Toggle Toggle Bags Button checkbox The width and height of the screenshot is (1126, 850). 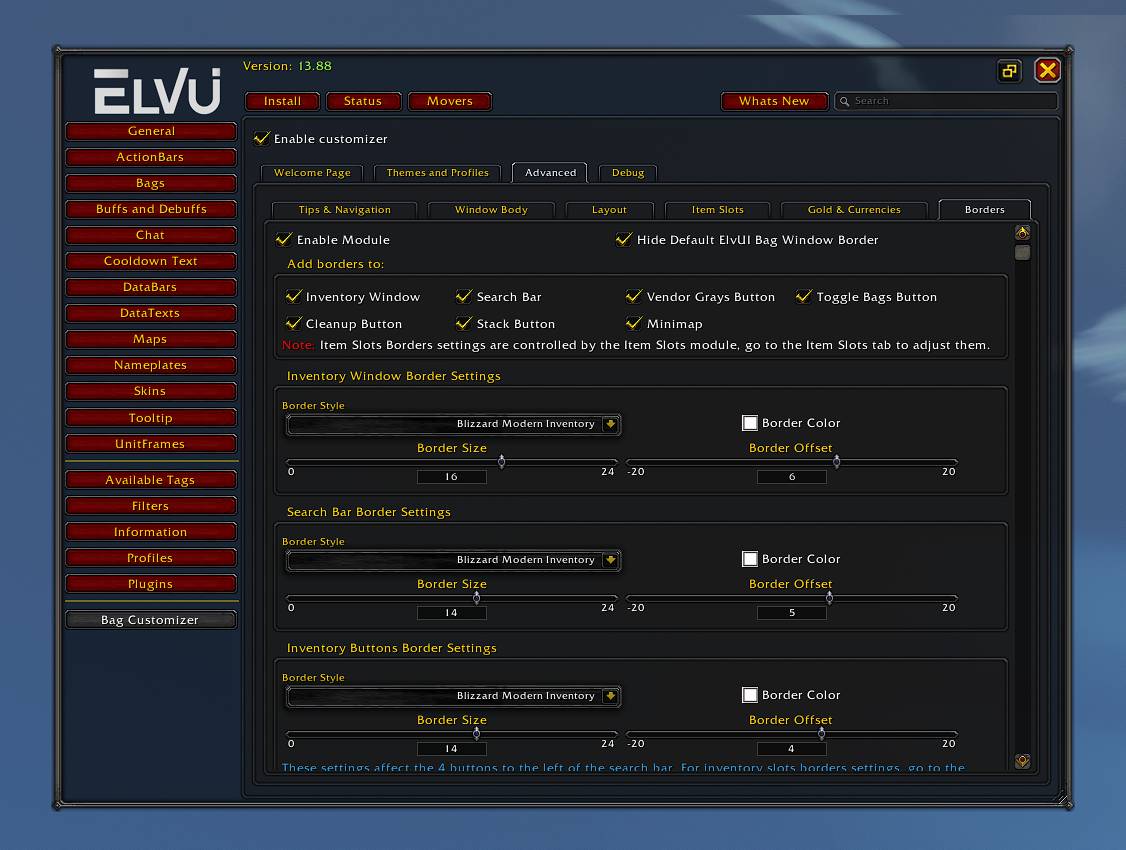click(x=804, y=296)
